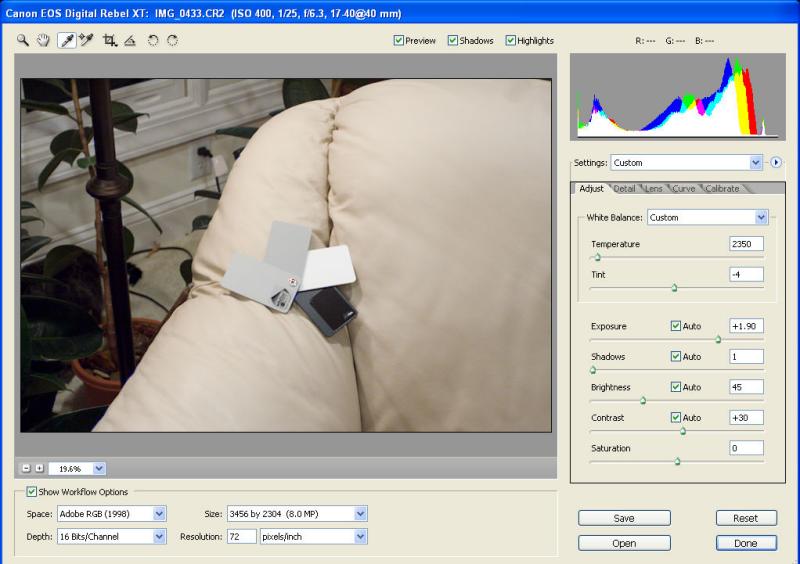Click the Shadows value field
This screenshot has width=800, height=564.
pos(746,356)
